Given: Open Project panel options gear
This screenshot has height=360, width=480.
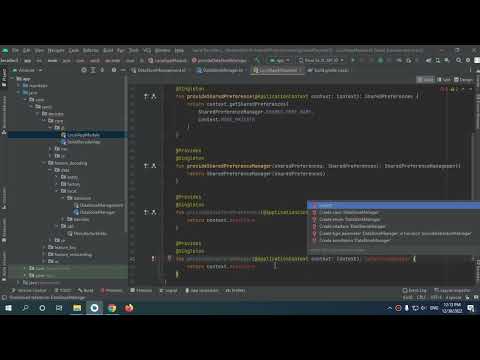Looking at the screenshot, I should 114,70.
